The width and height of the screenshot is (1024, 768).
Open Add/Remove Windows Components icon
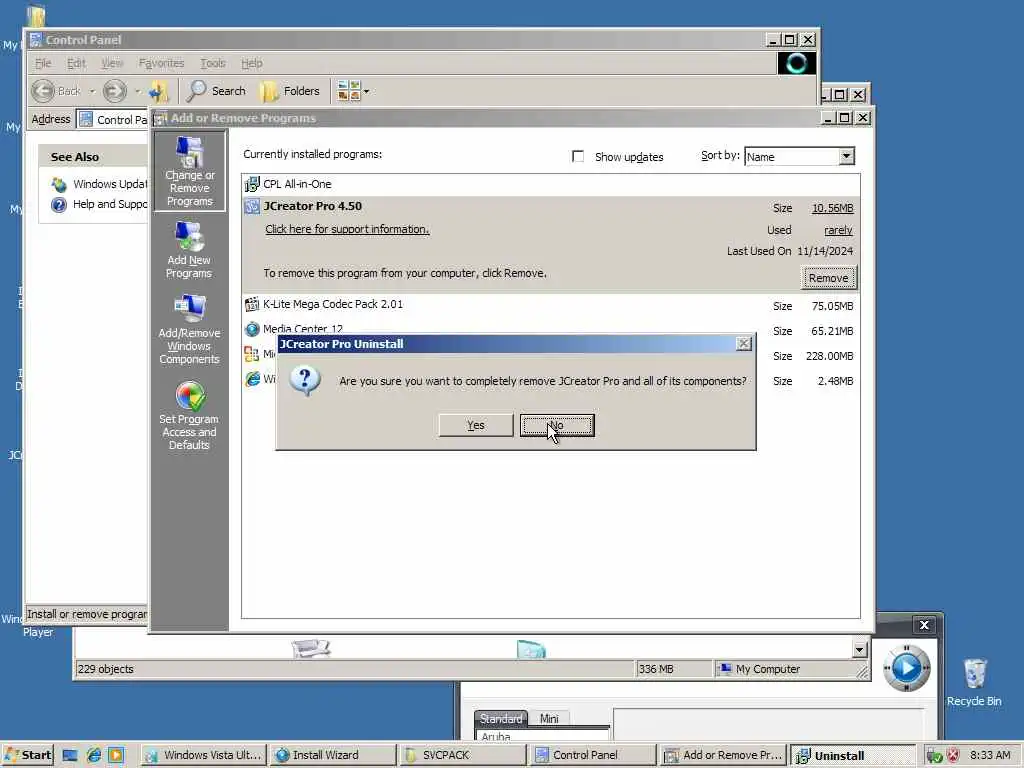[x=189, y=329]
